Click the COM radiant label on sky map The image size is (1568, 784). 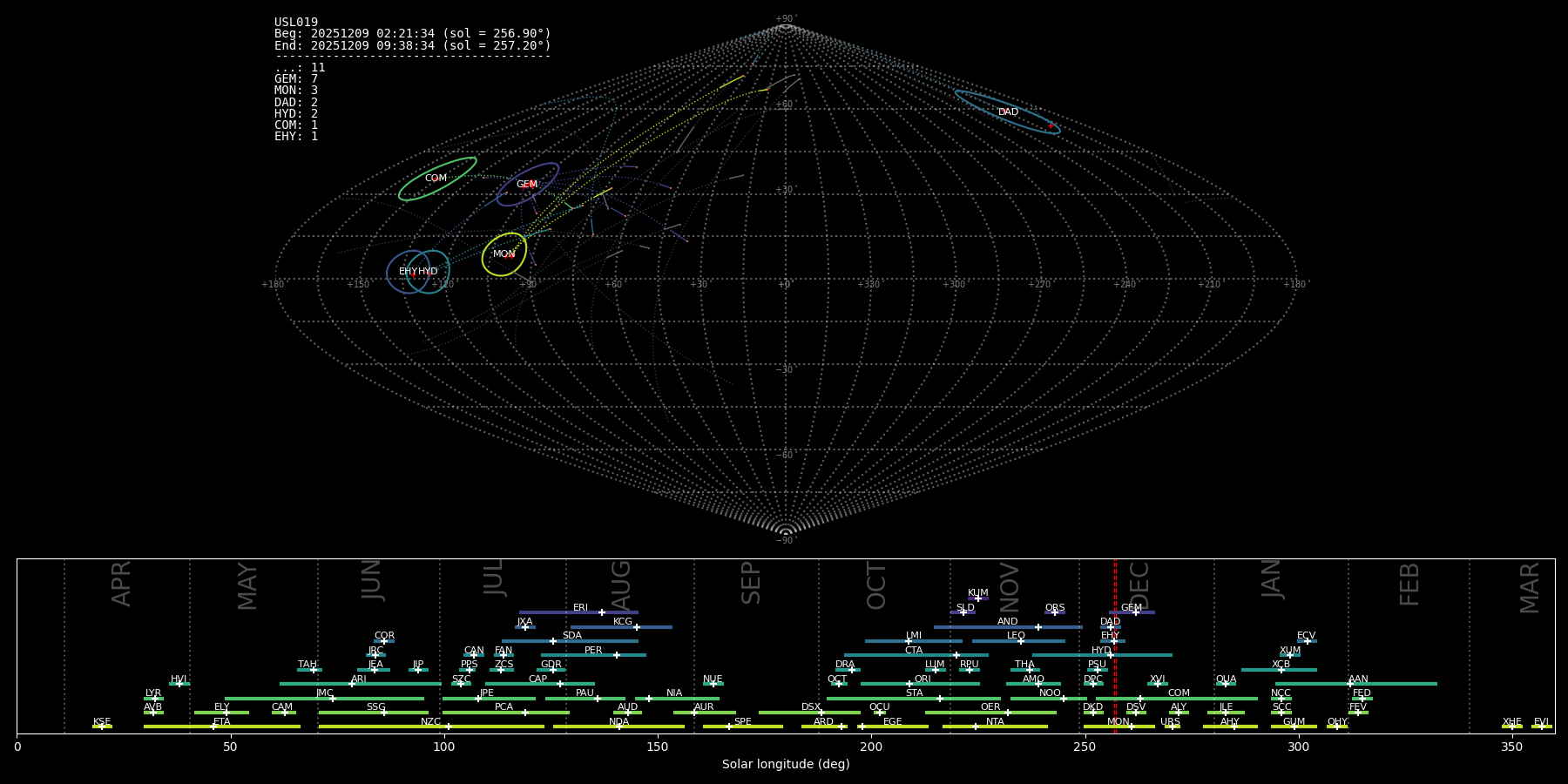point(436,179)
